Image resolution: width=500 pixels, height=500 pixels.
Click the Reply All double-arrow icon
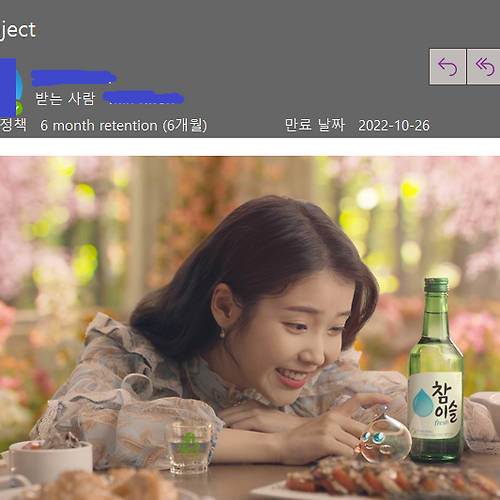484,67
